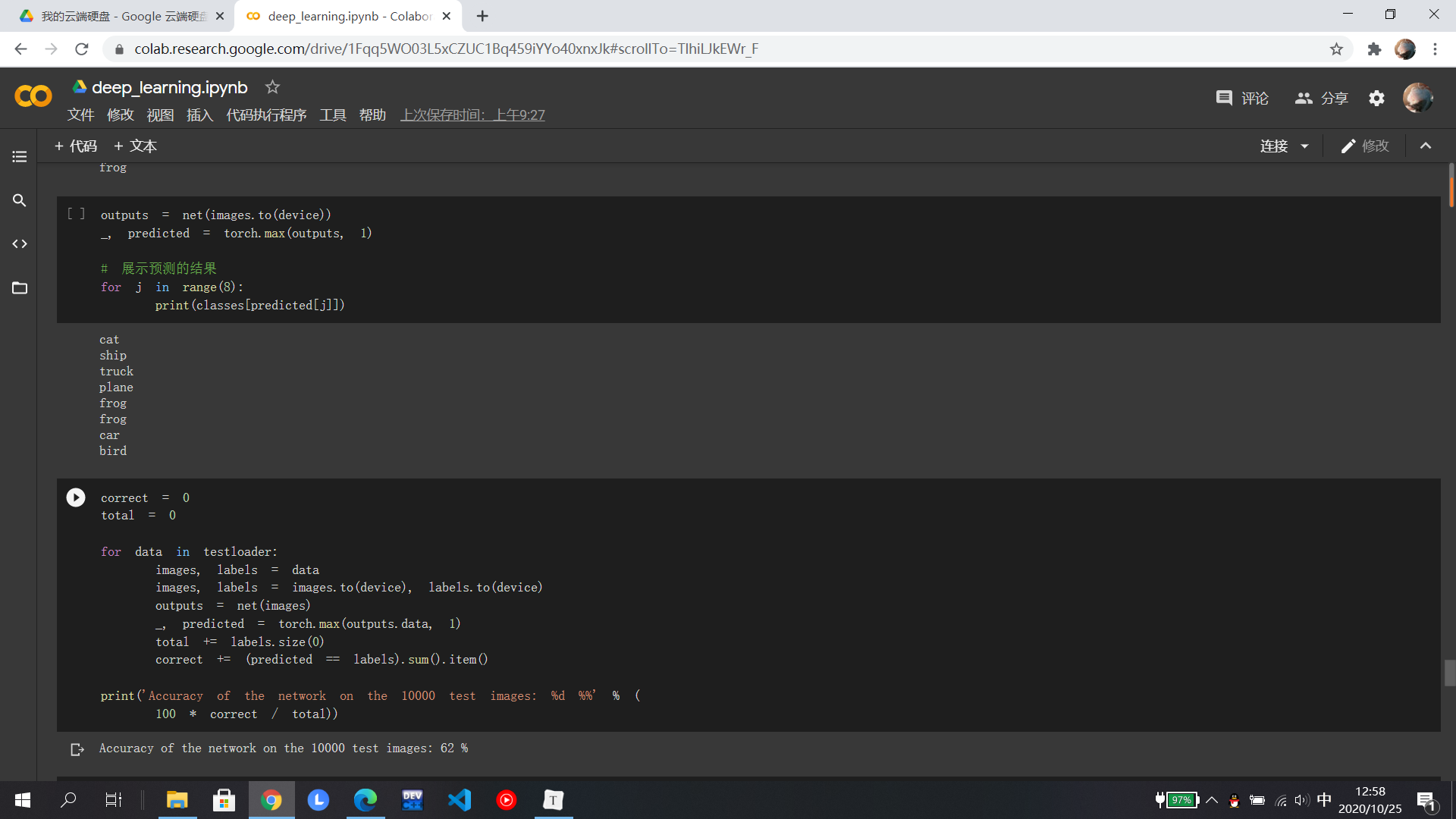Open Colab settings gear icon
This screenshot has width=1456, height=819.
point(1376,99)
